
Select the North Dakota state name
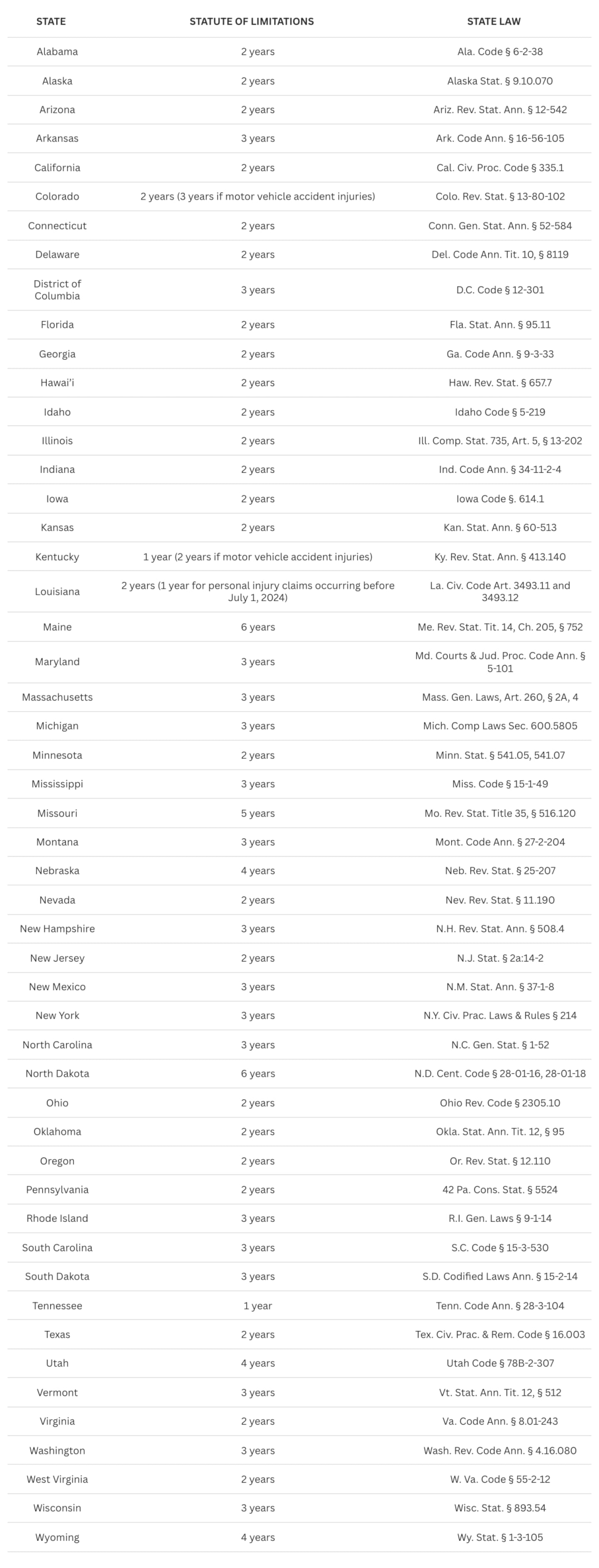point(57,1074)
